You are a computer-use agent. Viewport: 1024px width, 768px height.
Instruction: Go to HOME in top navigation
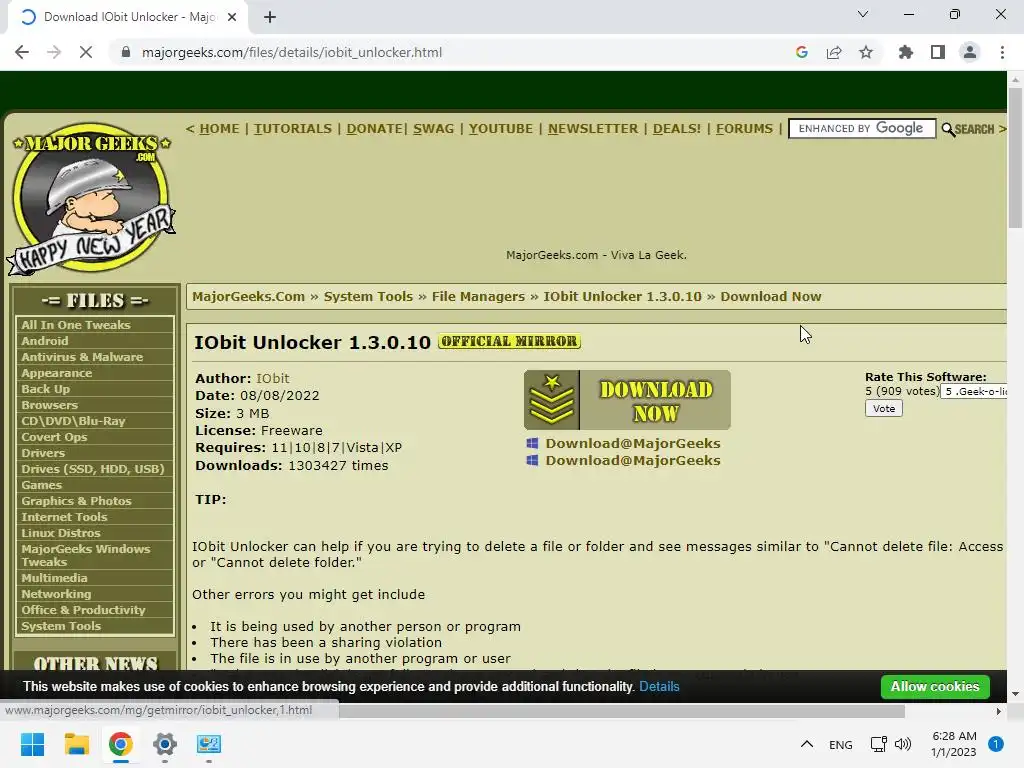[219, 129]
